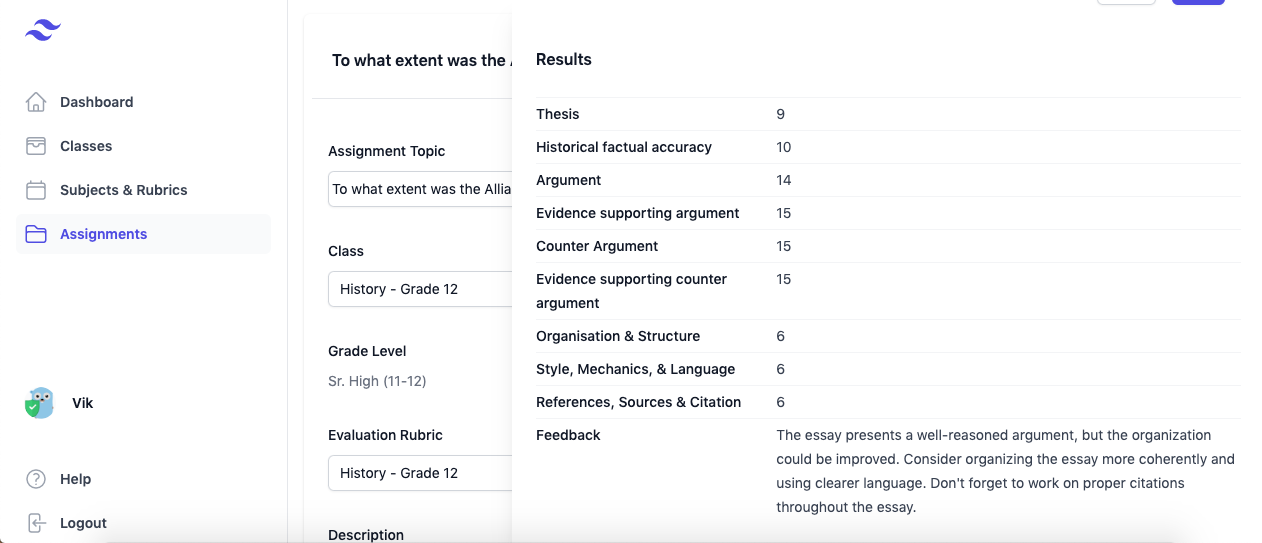
Task: Navigate to Subjects & Rubrics
Action: pos(123,190)
